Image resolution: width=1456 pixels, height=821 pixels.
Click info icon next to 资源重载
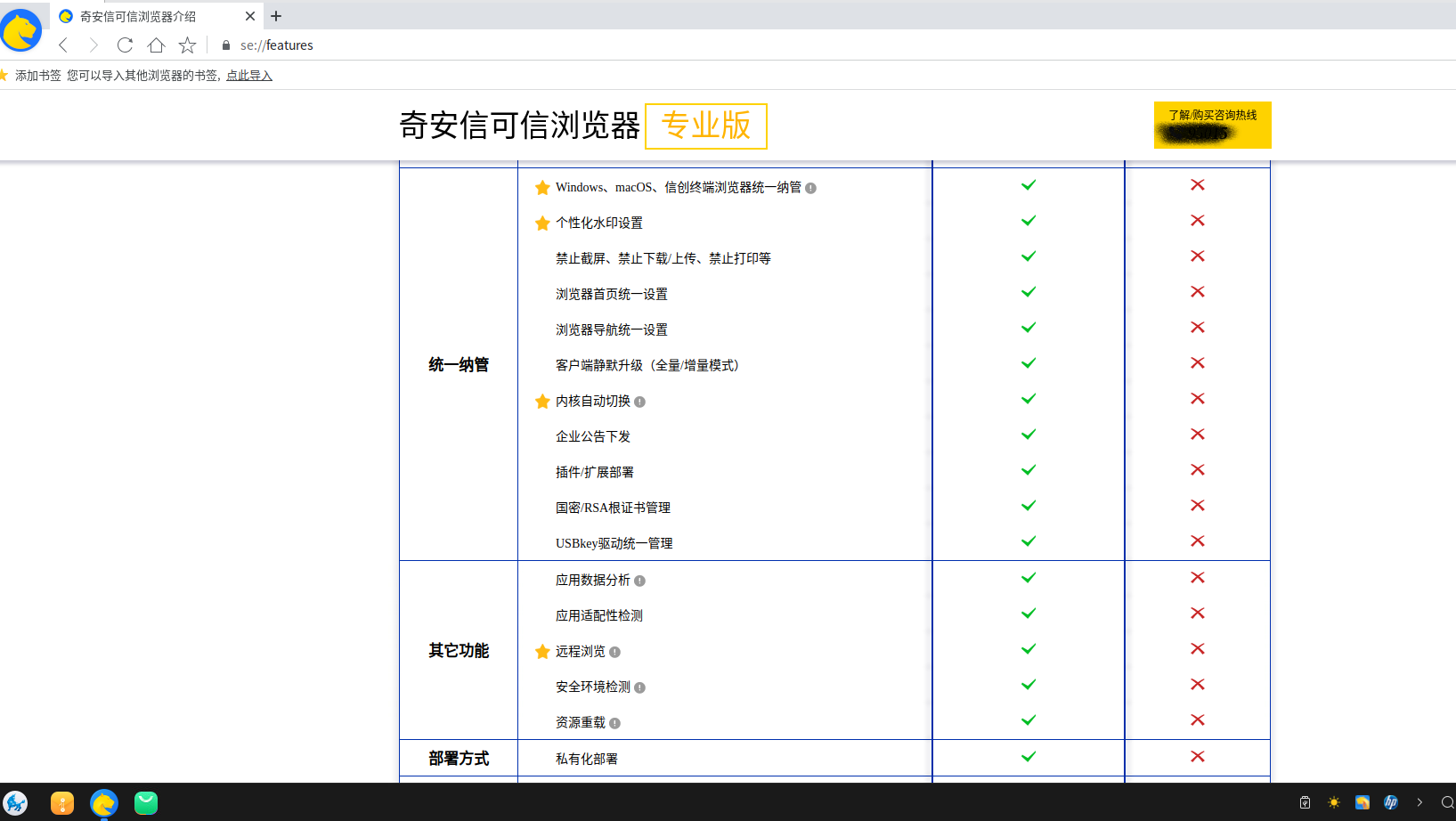pyautogui.click(x=614, y=723)
